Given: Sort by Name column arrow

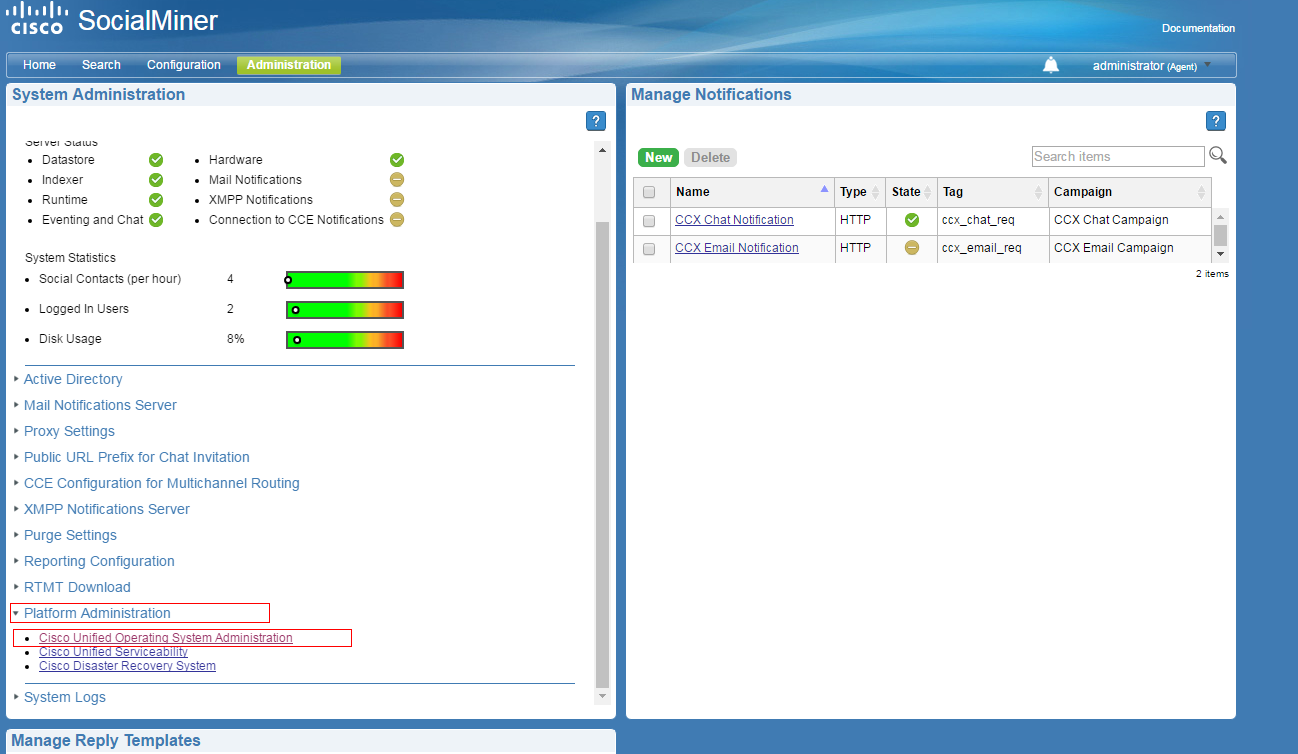Looking at the screenshot, I should pos(824,188).
